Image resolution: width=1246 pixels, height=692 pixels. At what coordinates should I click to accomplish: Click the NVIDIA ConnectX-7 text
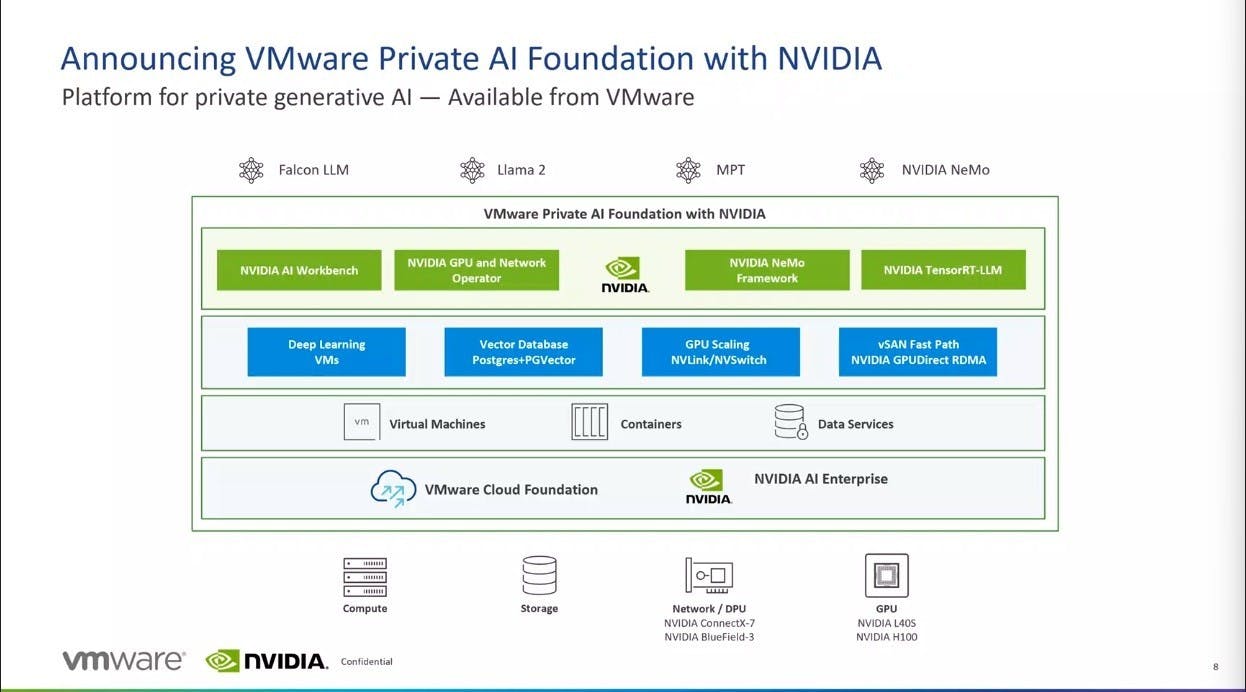[709, 623]
